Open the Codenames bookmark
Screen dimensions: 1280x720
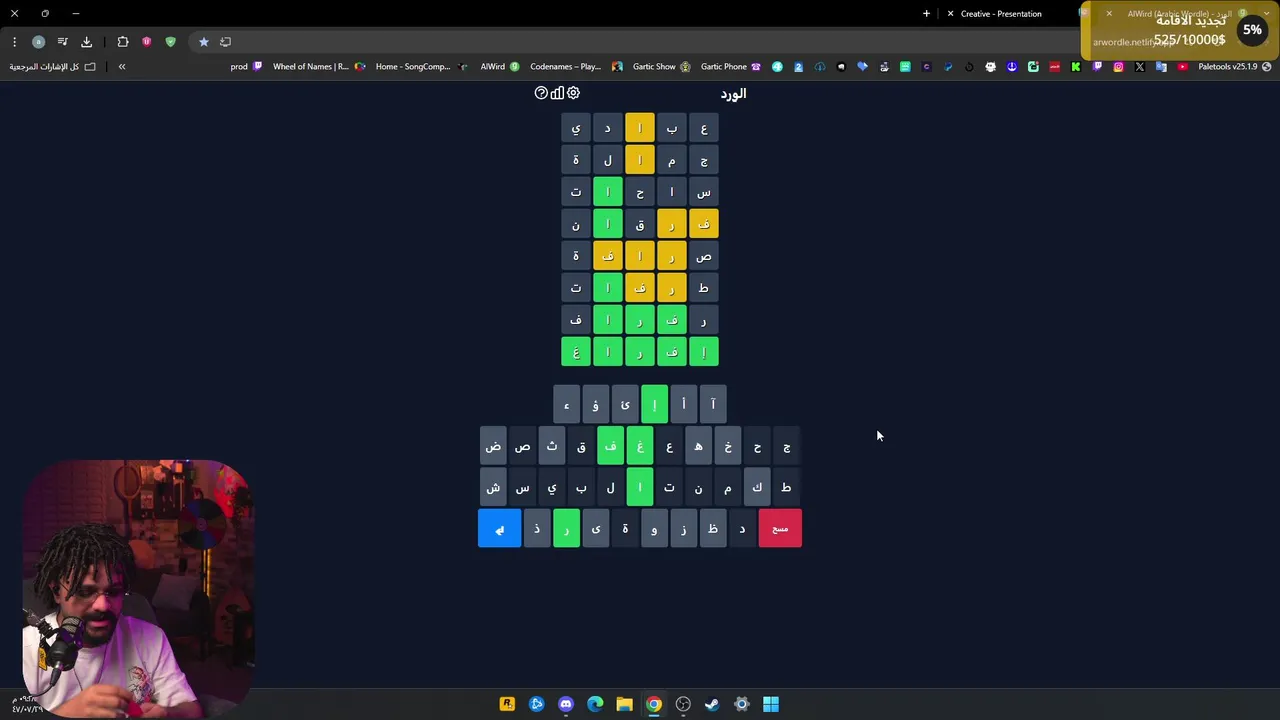[576, 67]
